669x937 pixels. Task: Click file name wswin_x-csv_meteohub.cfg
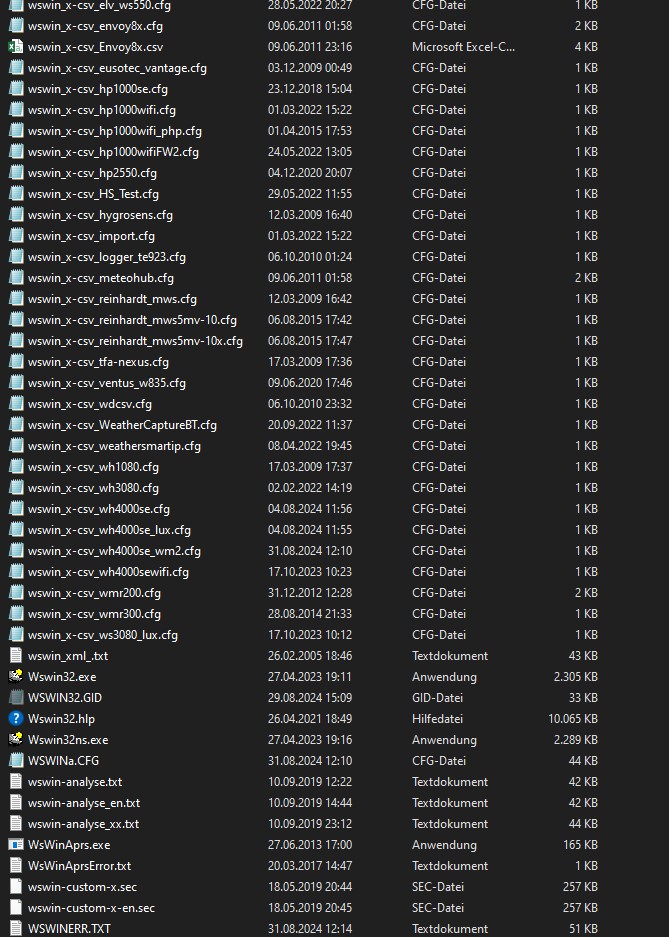coord(100,278)
